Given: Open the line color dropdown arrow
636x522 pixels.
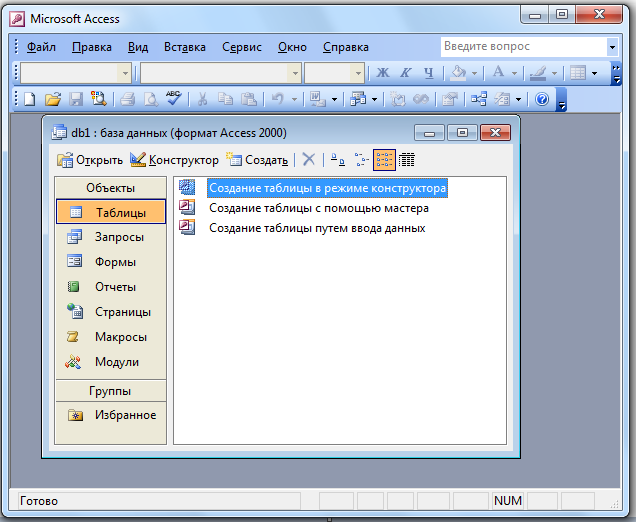Looking at the screenshot, I should pyautogui.click(x=554, y=73).
